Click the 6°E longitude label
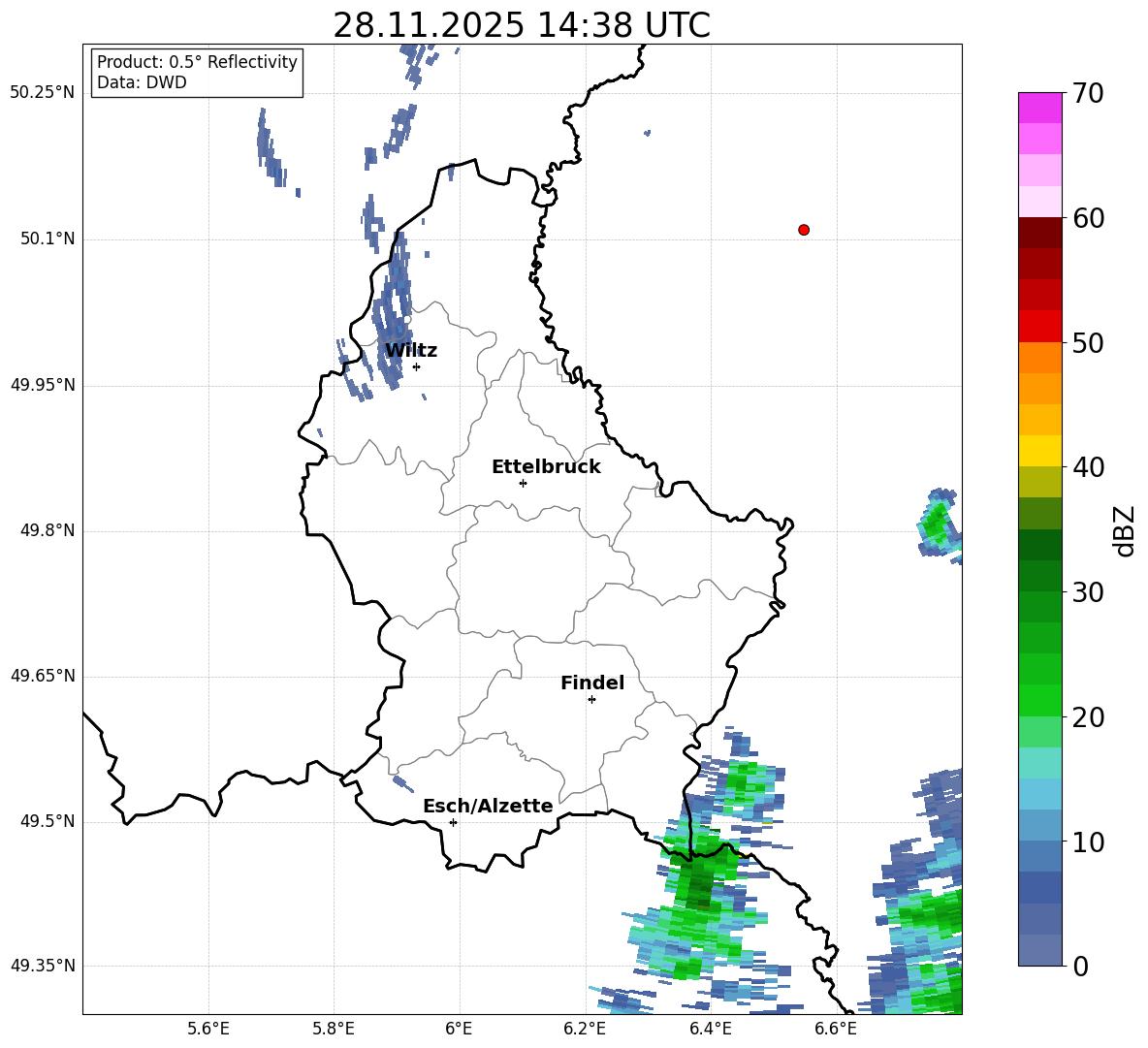The height and width of the screenshot is (1048, 1148). [x=459, y=1029]
